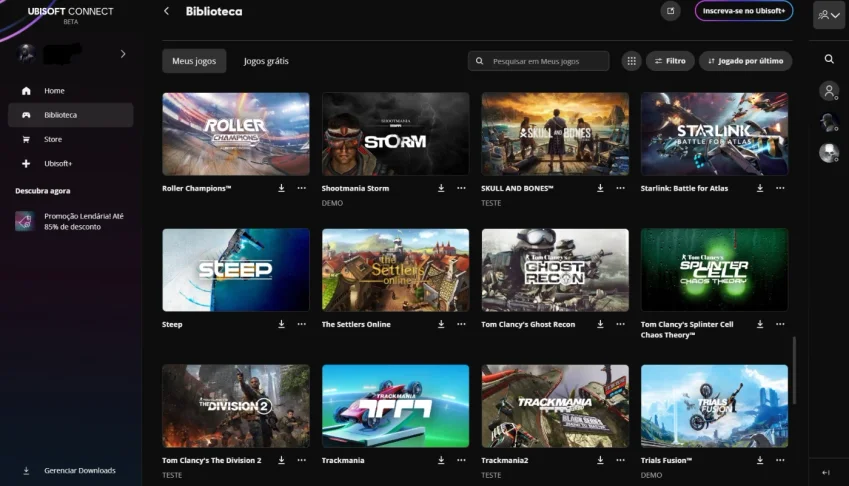Expand the user profile chevron in sidebar
849x486 pixels.
(x=123, y=54)
